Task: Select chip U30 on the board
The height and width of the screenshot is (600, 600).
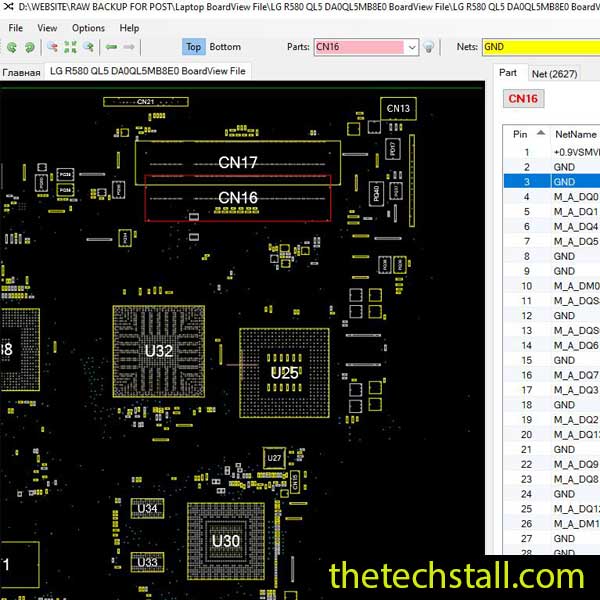Action: coord(226,541)
